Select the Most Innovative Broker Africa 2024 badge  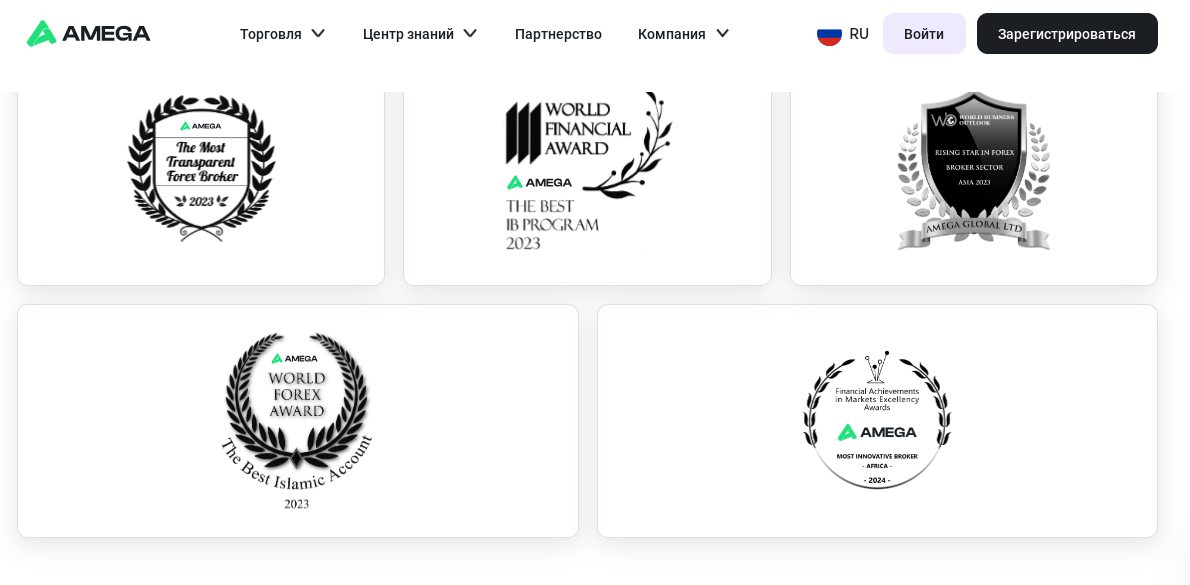point(877,420)
